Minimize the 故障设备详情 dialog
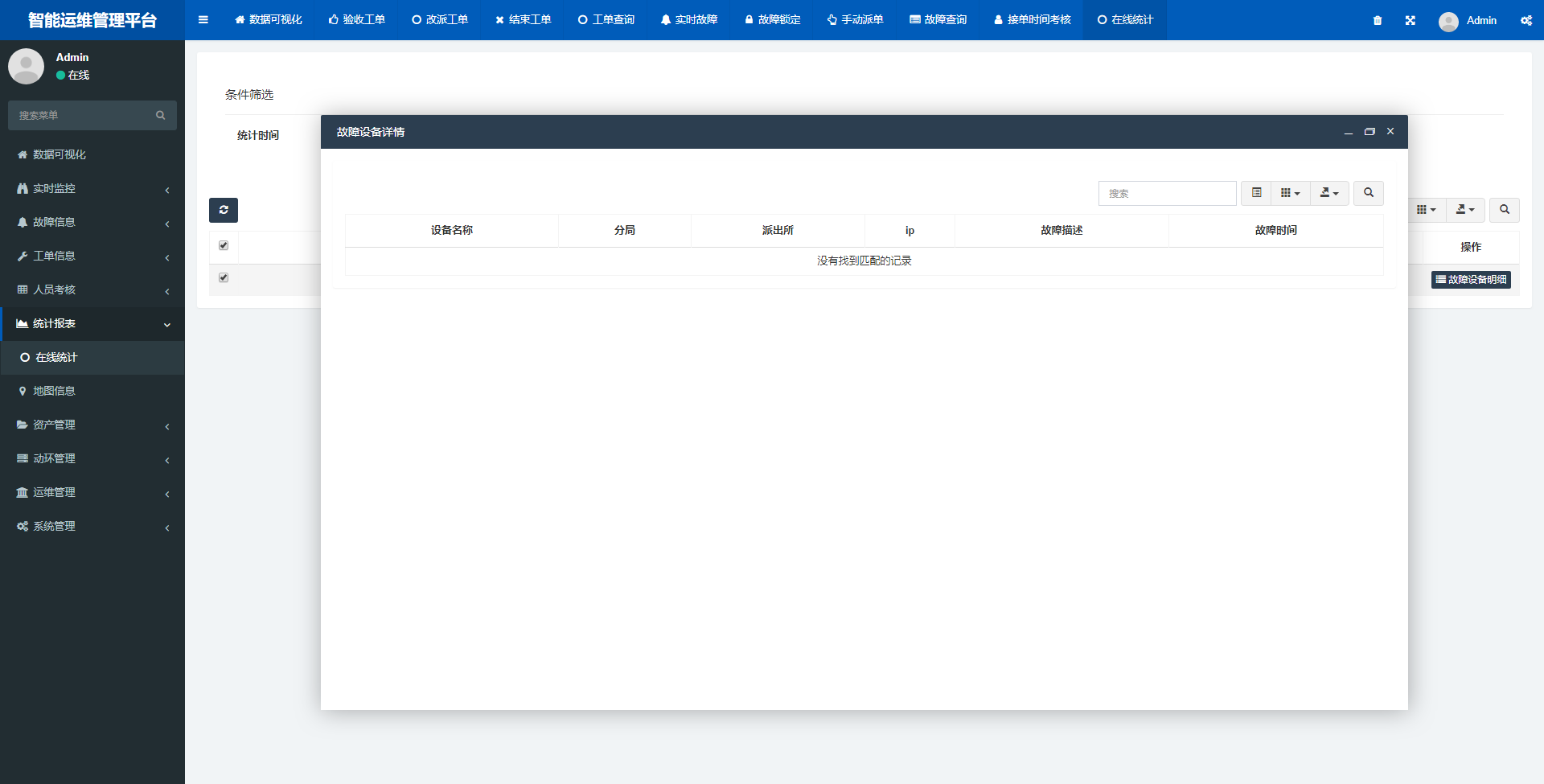The height and width of the screenshot is (784, 1544). 1348,132
